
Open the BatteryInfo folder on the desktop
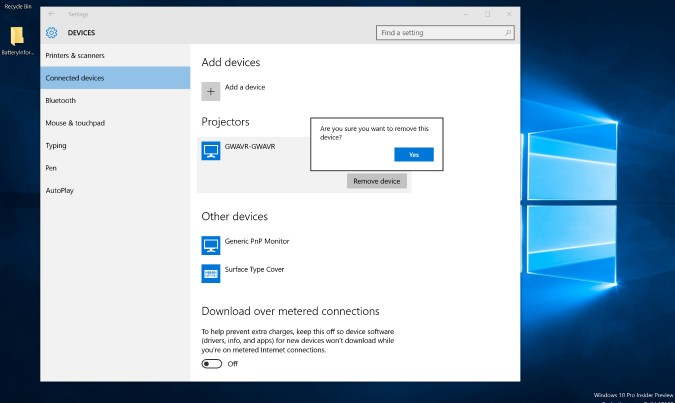pyautogui.click(x=17, y=37)
